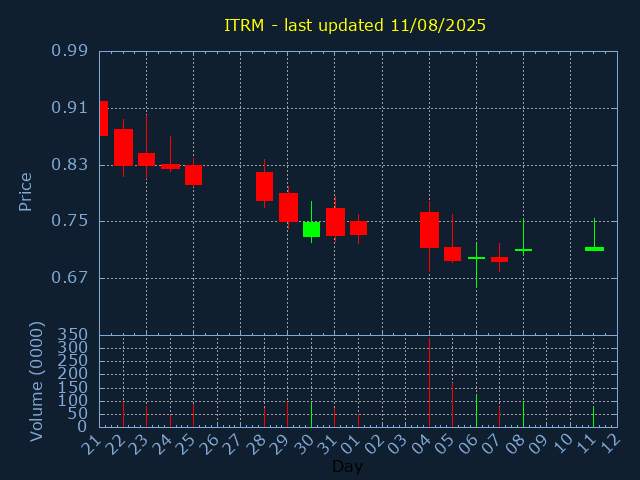Click the red candlestick for day 05
640x480 pixels.
pos(452,254)
